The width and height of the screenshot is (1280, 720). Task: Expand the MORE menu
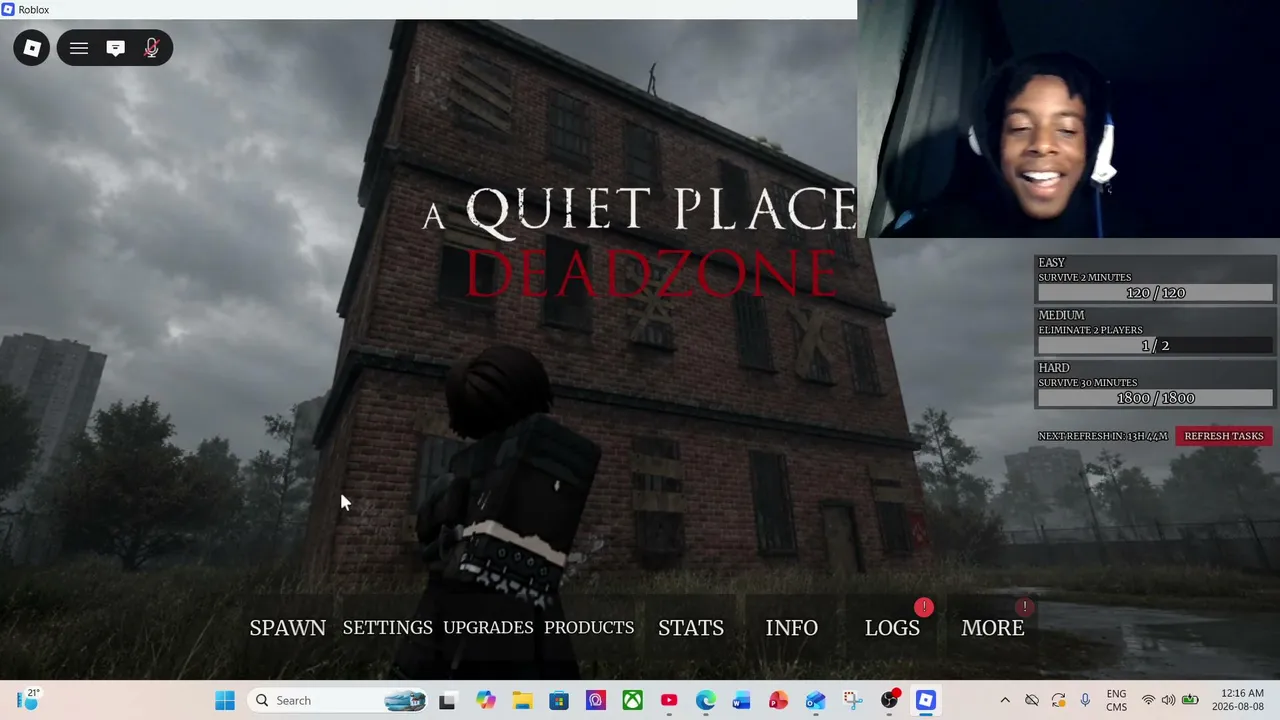click(993, 628)
